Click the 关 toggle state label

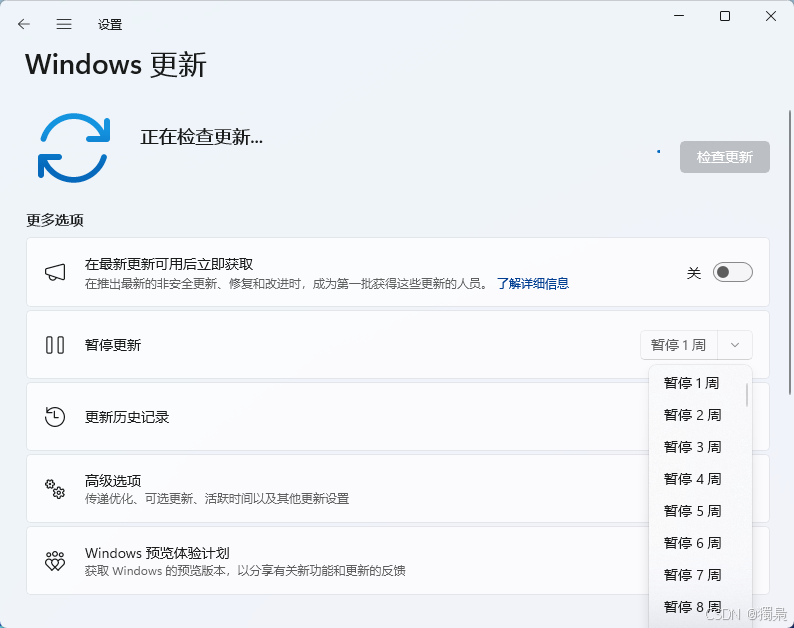pyautogui.click(x=693, y=273)
